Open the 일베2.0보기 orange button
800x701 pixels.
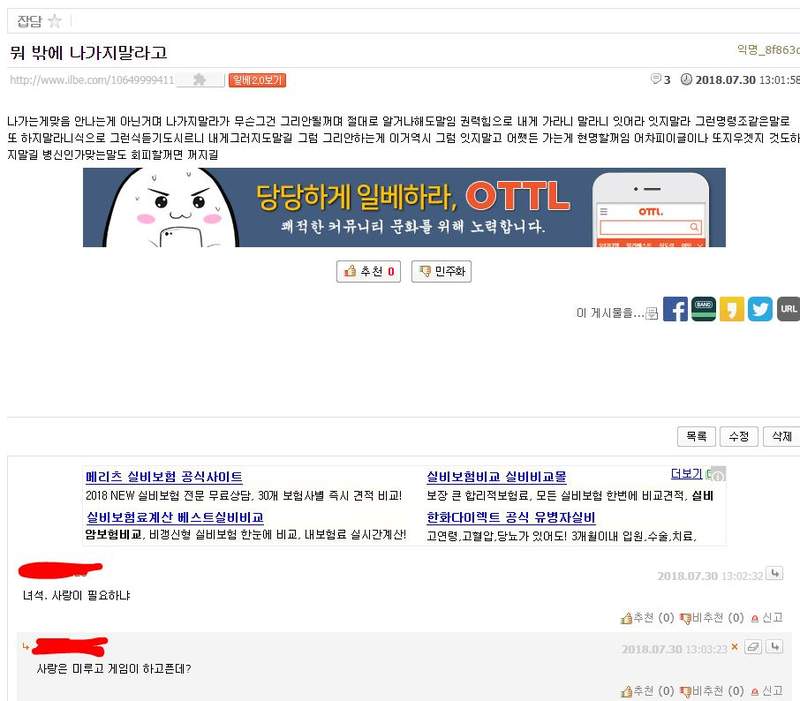tap(257, 80)
